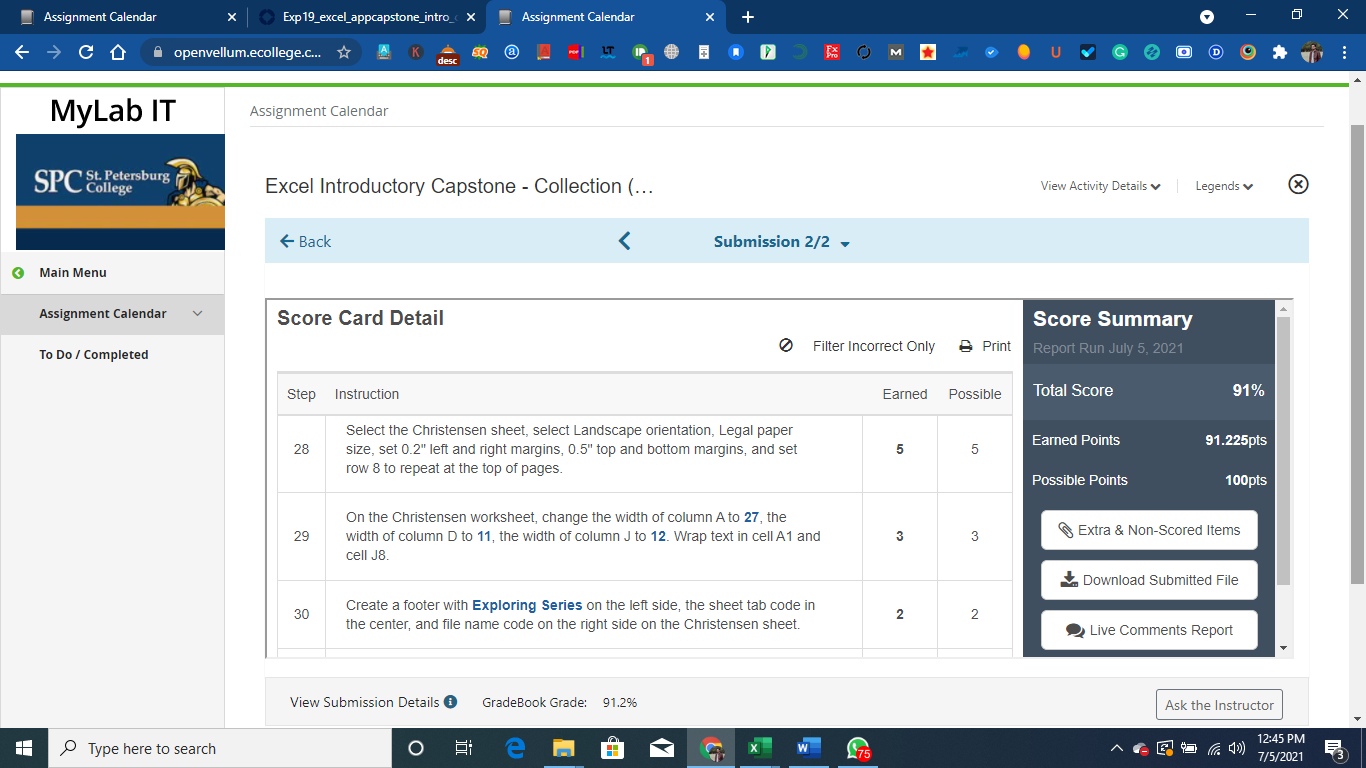The height and width of the screenshot is (768, 1366).
Task: Go to the previous submission arrow
Action: pos(625,241)
